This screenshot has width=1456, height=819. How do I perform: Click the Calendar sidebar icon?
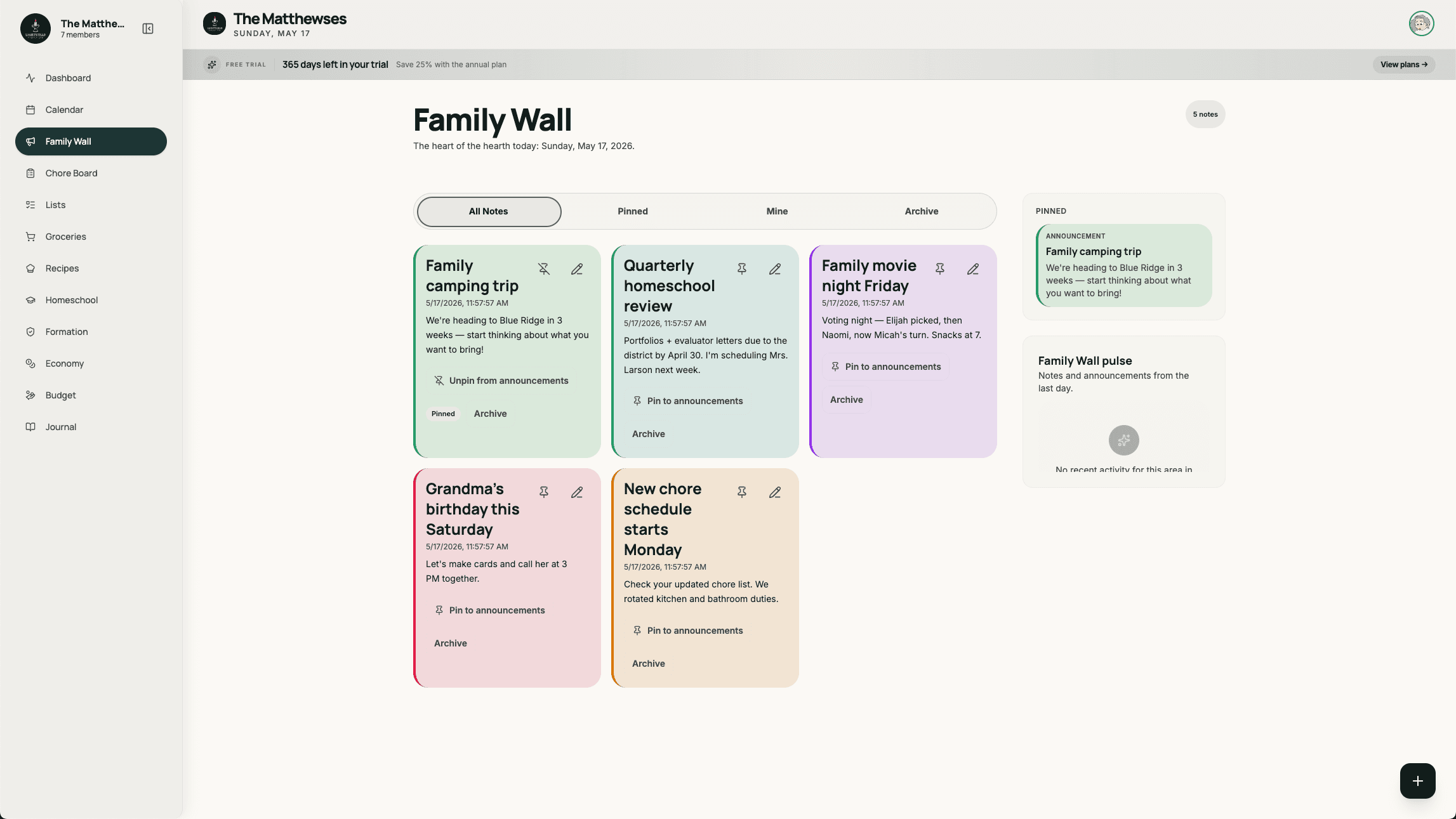click(30, 110)
